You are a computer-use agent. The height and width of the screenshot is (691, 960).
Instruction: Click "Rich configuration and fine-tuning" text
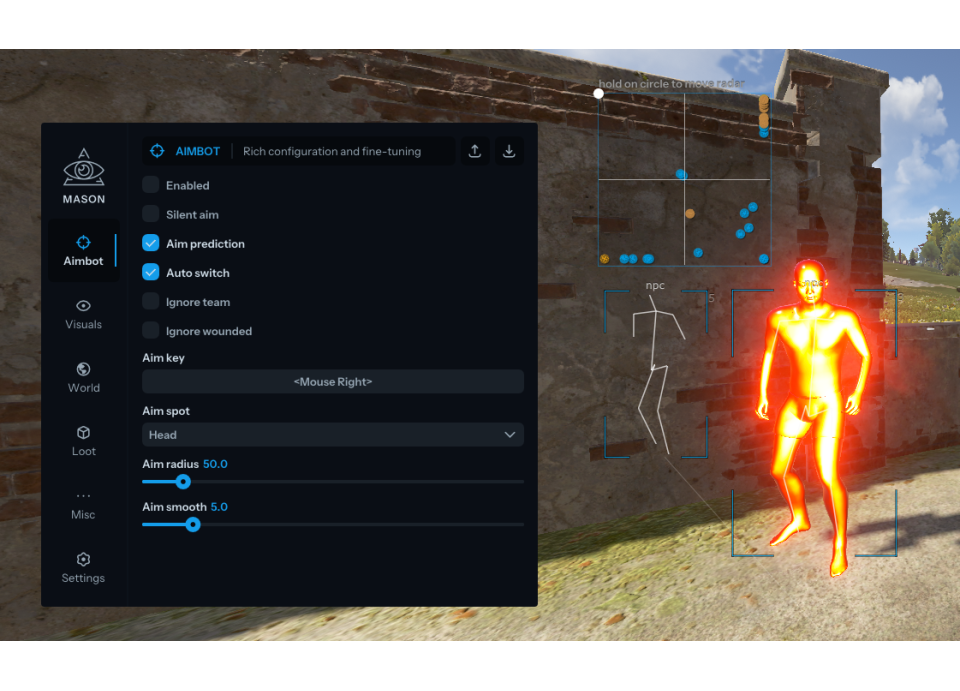(x=332, y=151)
